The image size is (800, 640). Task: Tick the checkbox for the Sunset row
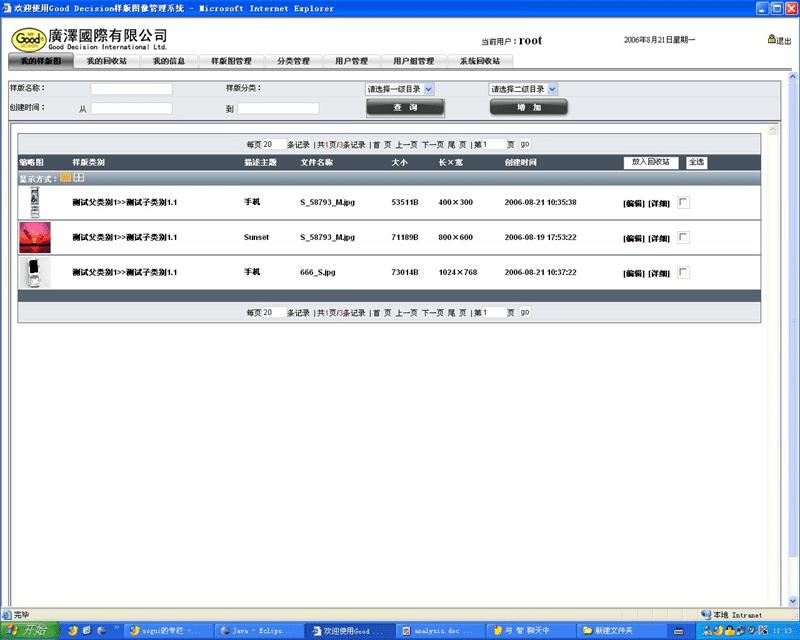(683, 237)
